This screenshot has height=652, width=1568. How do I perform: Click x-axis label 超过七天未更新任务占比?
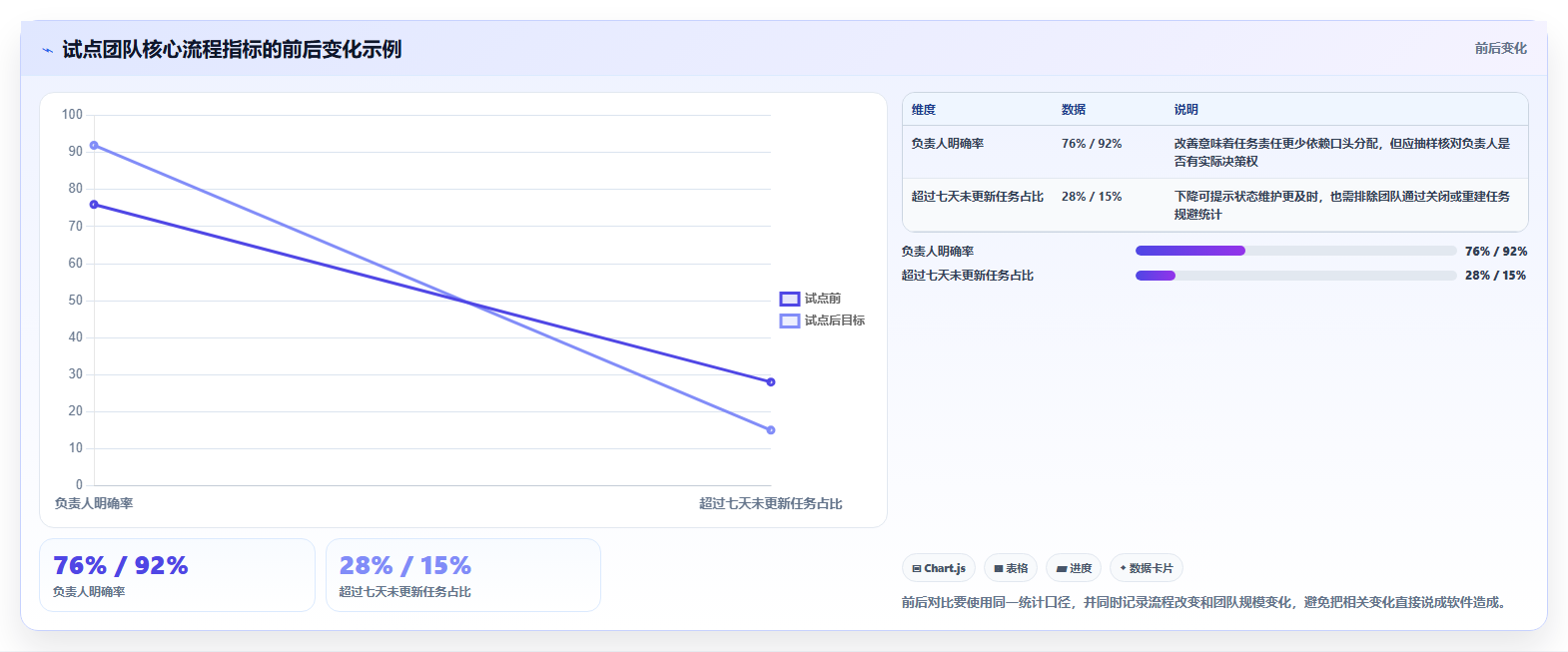click(771, 503)
